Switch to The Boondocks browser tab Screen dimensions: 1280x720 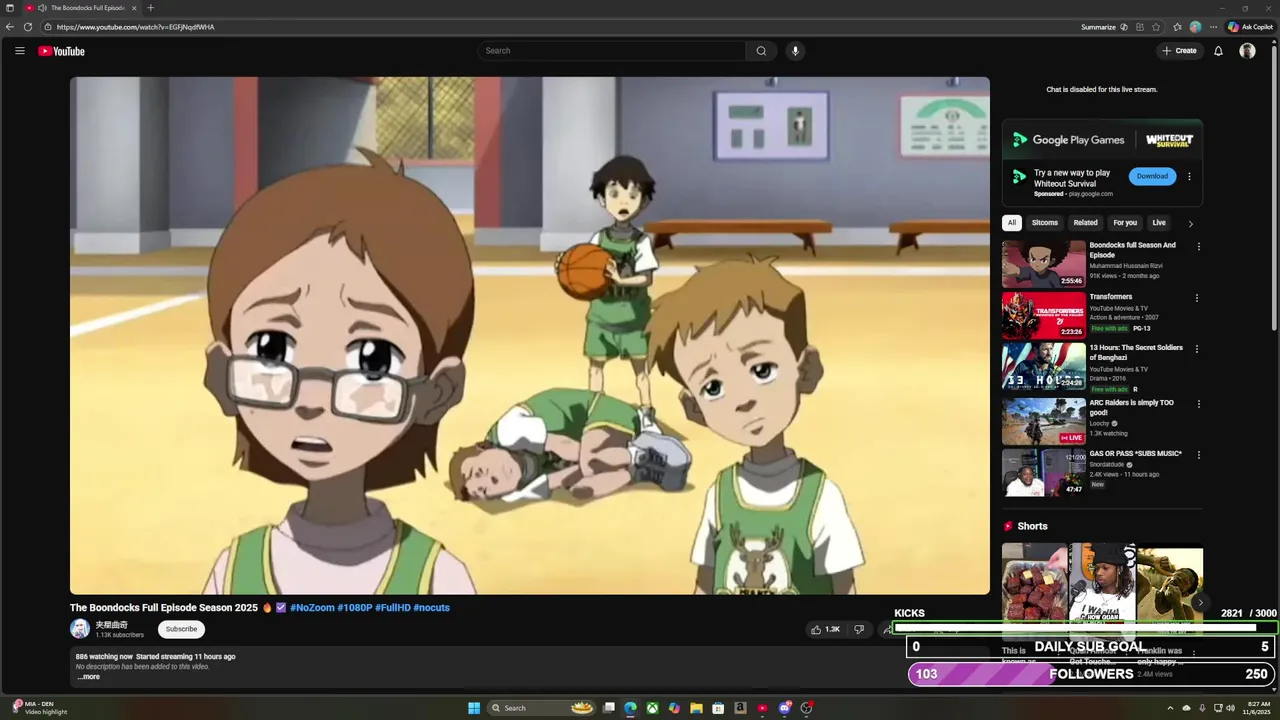pos(82,8)
